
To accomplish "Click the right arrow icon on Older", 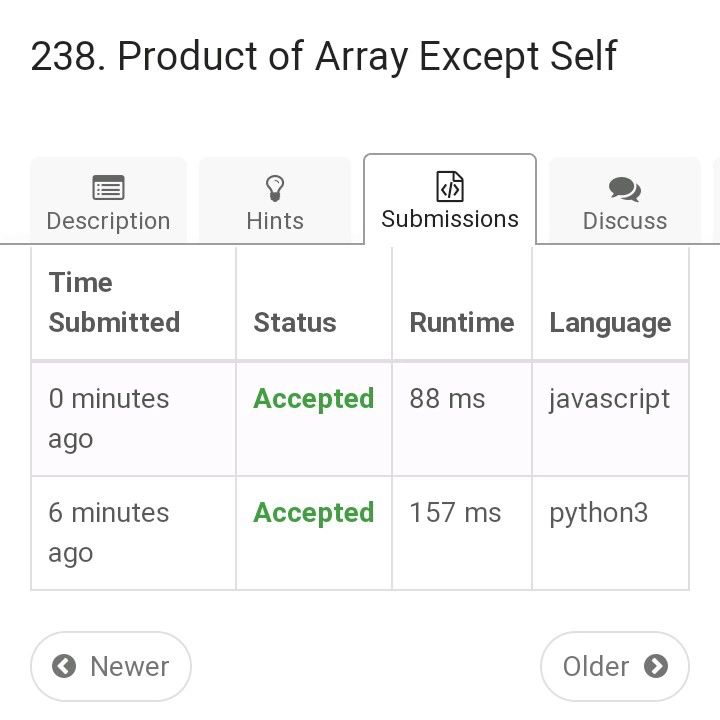I will pyautogui.click(x=656, y=666).
